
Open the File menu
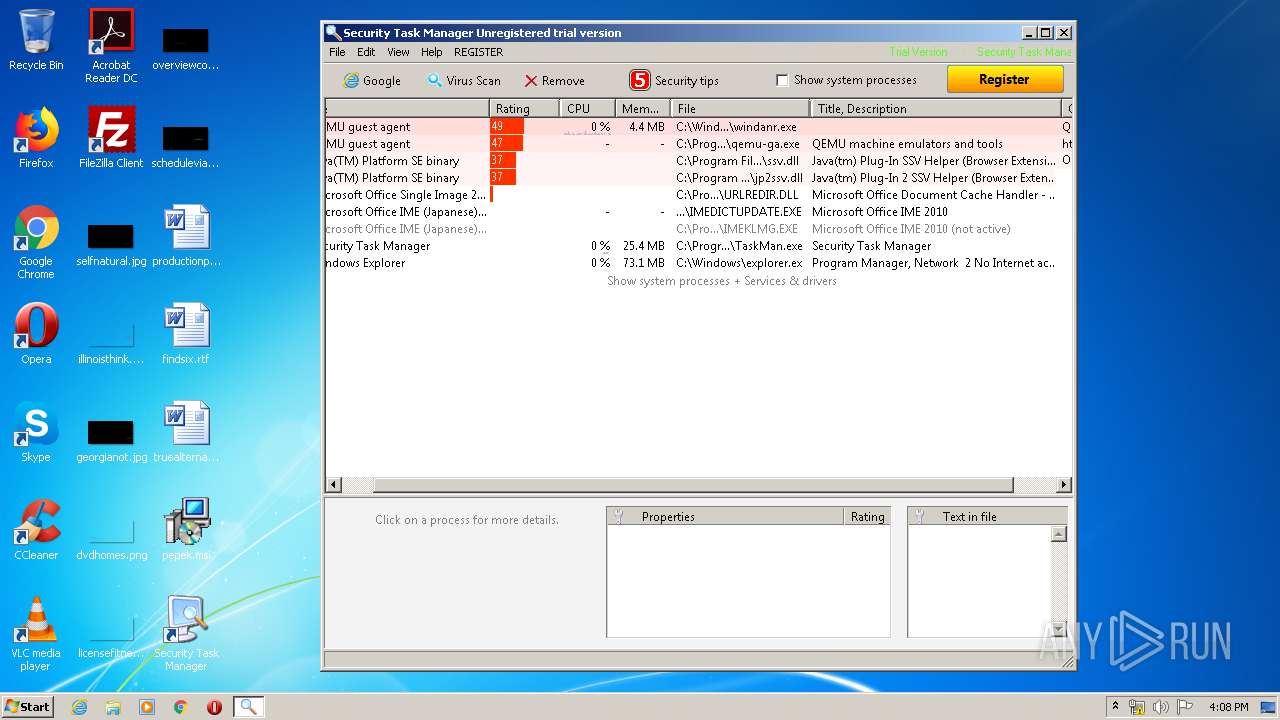coord(337,52)
